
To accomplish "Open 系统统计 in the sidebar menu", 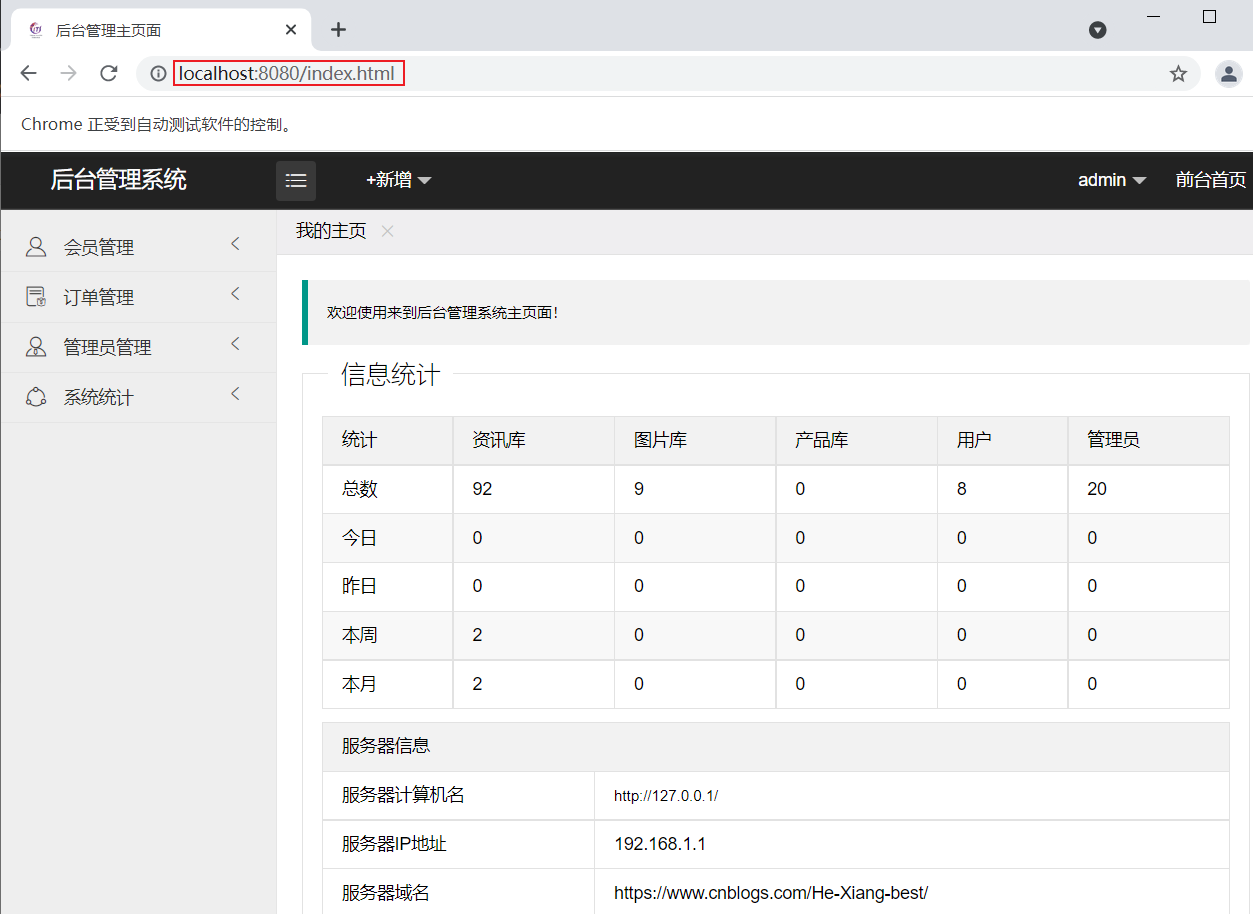I will pyautogui.click(x=139, y=397).
